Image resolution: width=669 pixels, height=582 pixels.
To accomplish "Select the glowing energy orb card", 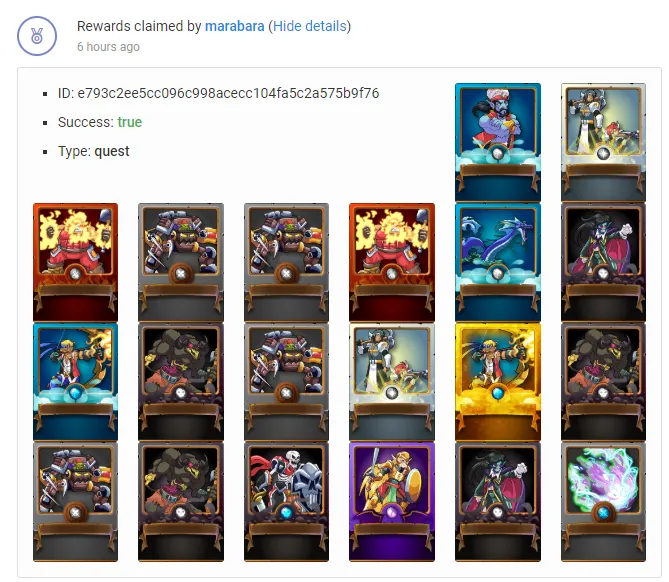I will pos(603,502).
